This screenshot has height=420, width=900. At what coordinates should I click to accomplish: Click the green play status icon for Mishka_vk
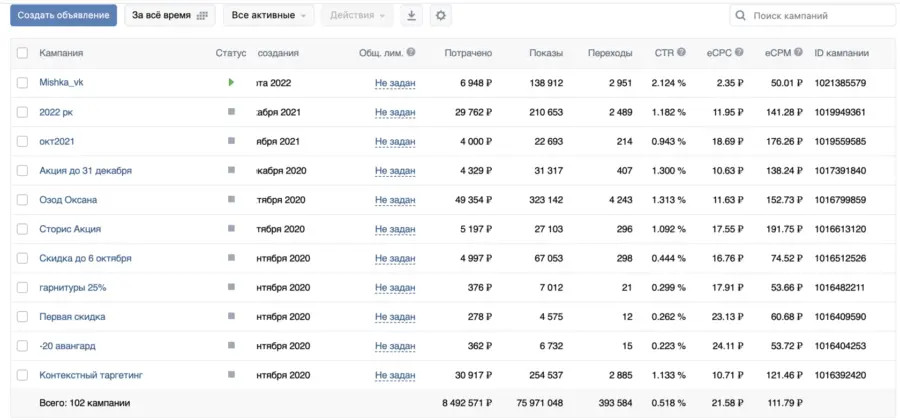[231, 83]
